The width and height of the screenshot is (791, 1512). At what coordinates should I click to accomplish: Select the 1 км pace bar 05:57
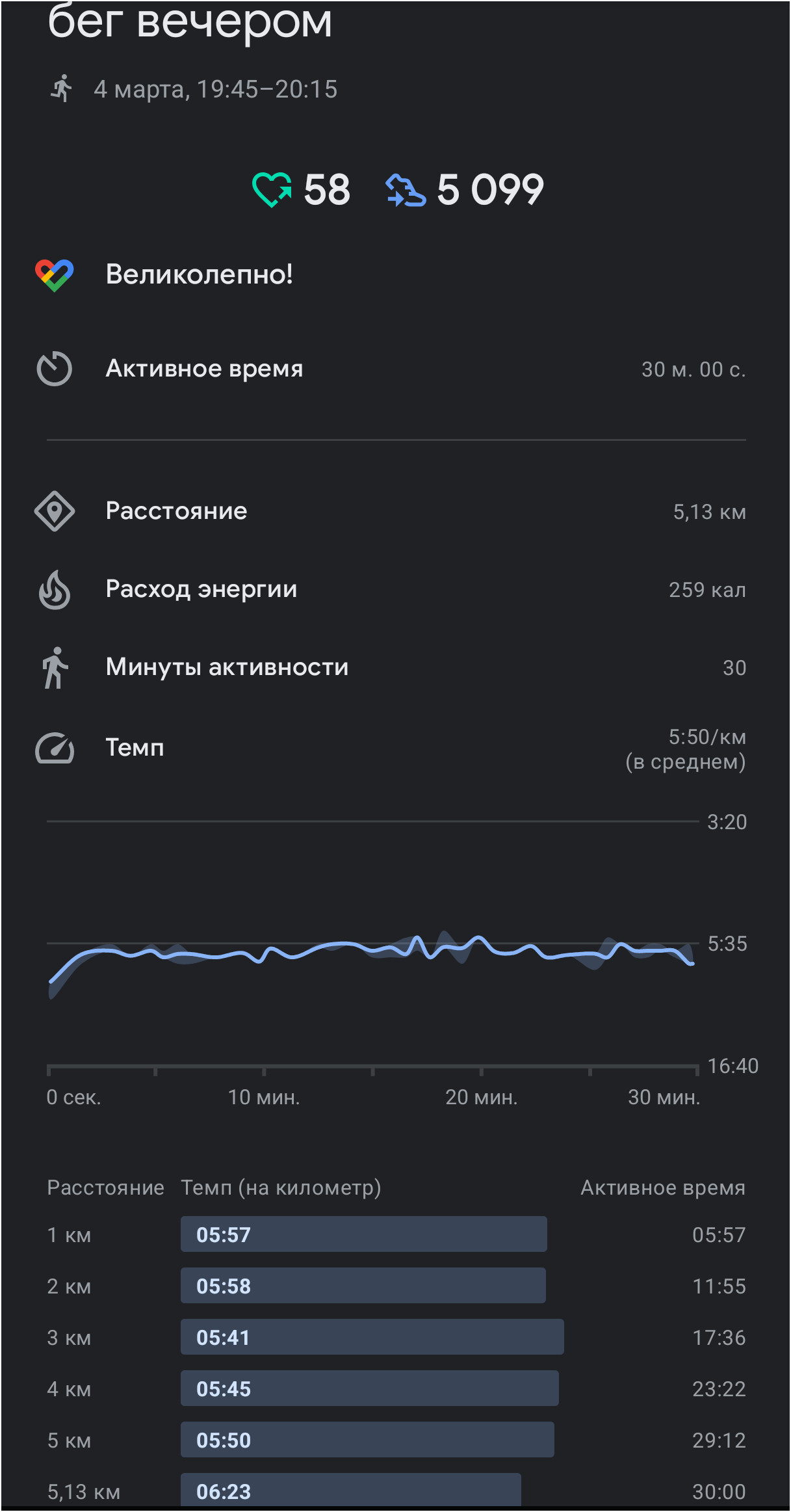[363, 1234]
